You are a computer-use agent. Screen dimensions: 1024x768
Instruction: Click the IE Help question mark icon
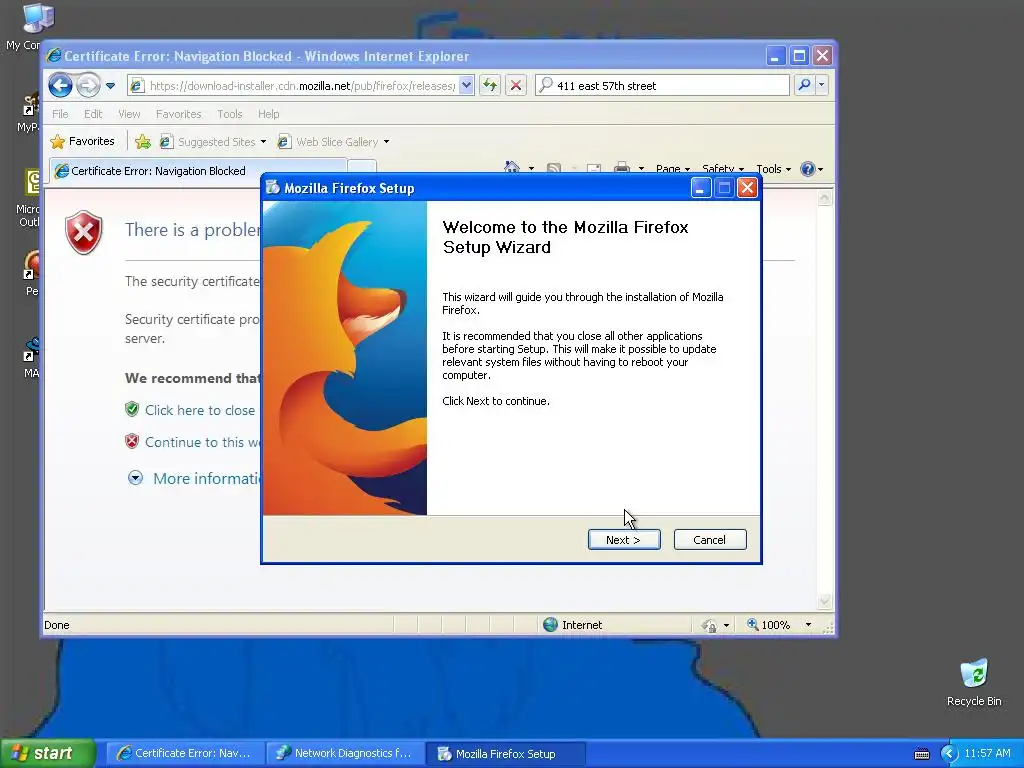click(x=808, y=168)
